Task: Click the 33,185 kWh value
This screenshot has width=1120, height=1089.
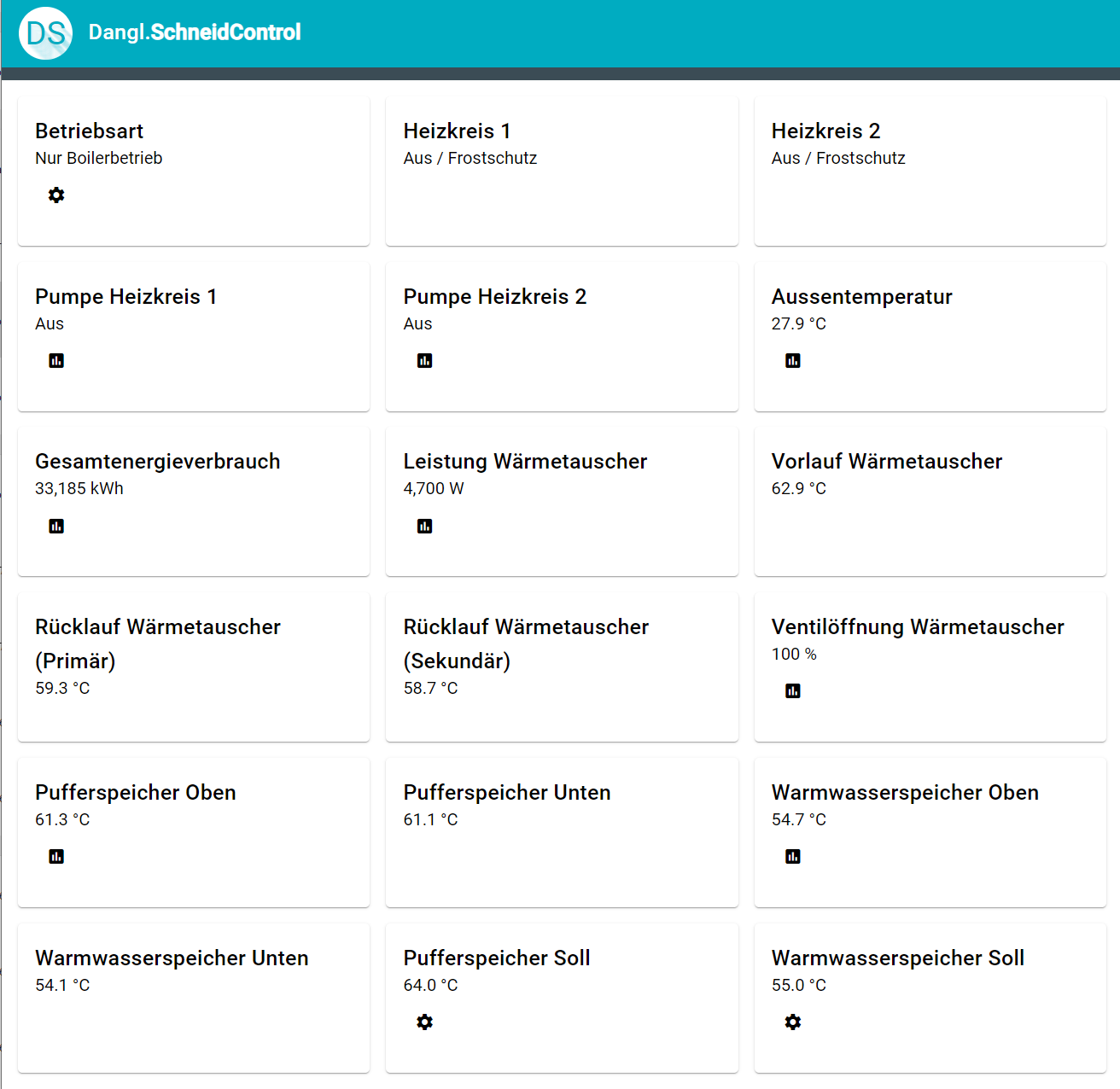Action: (79, 488)
